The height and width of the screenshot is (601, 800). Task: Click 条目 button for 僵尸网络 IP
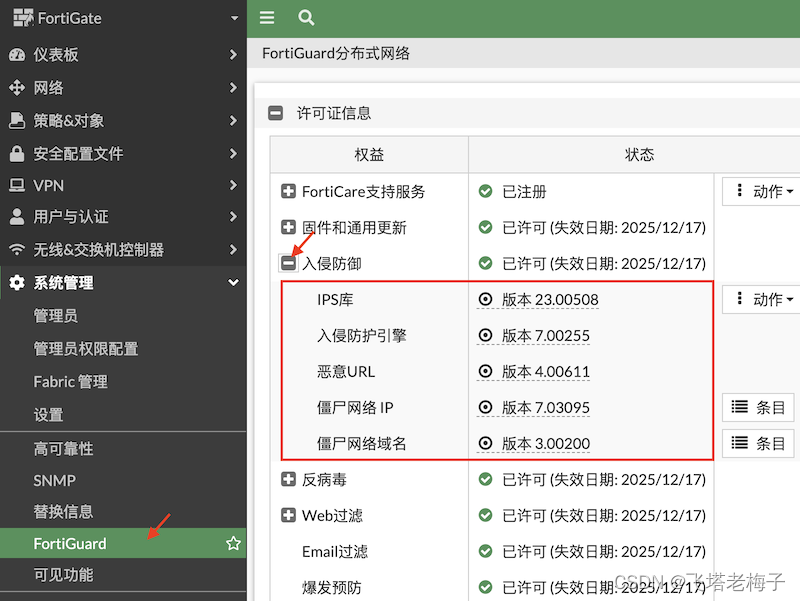(758, 408)
